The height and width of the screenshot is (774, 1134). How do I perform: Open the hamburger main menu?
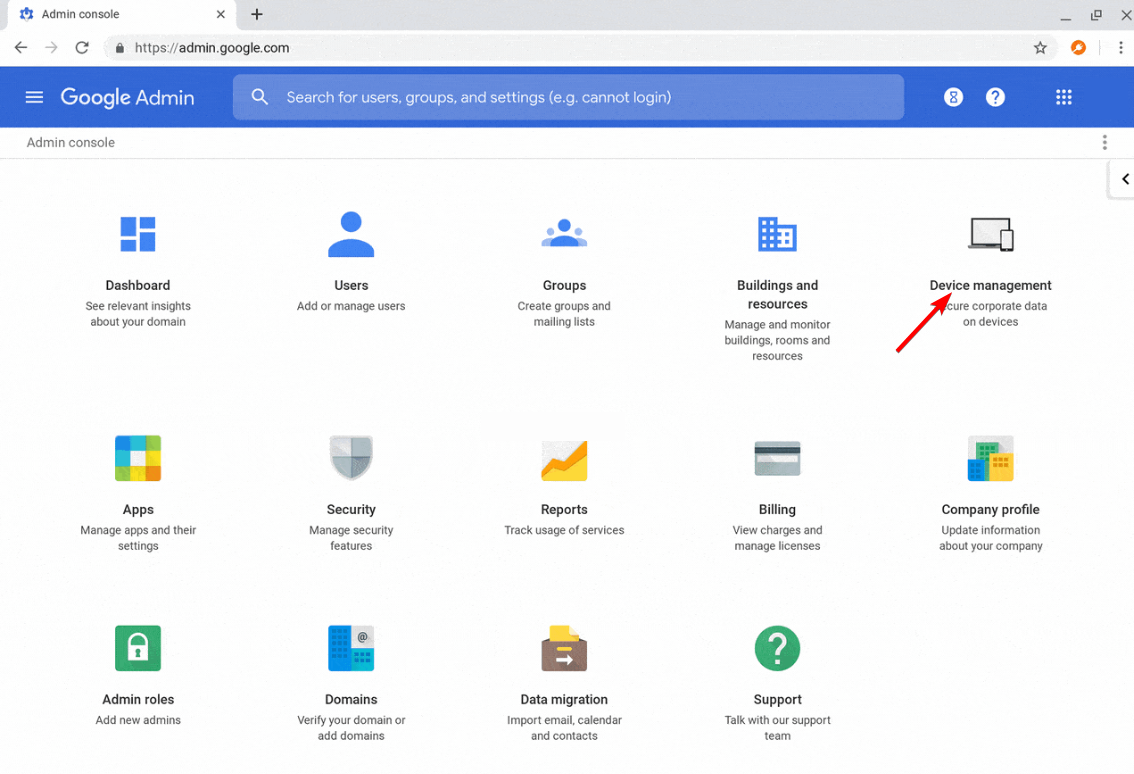point(34,97)
